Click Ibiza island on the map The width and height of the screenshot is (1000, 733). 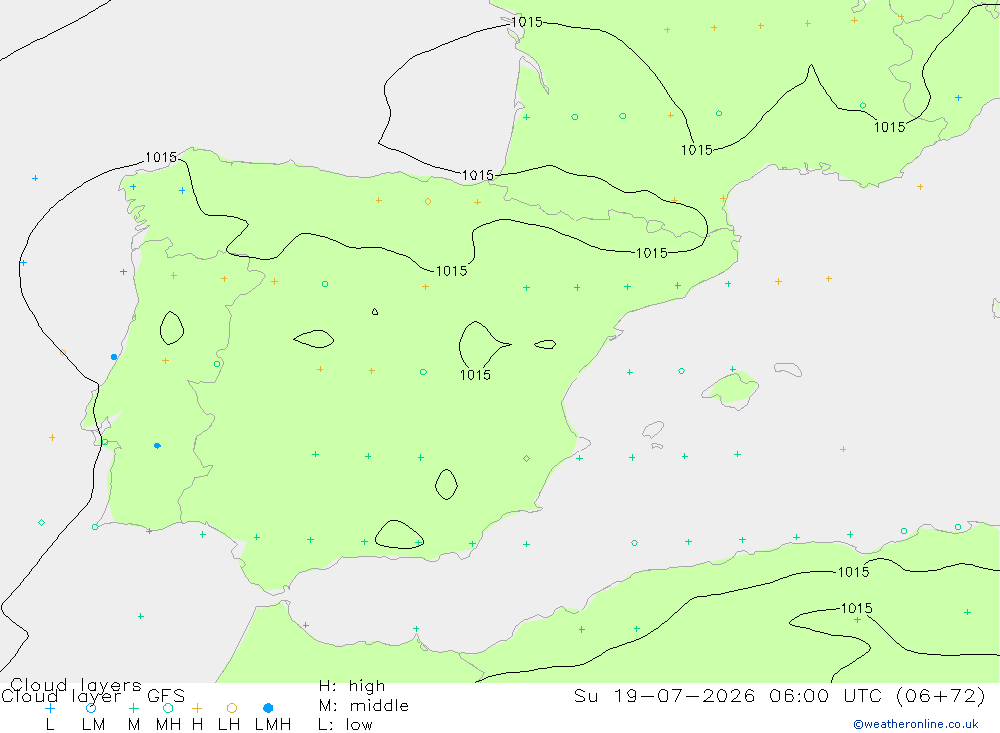pos(653,429)
